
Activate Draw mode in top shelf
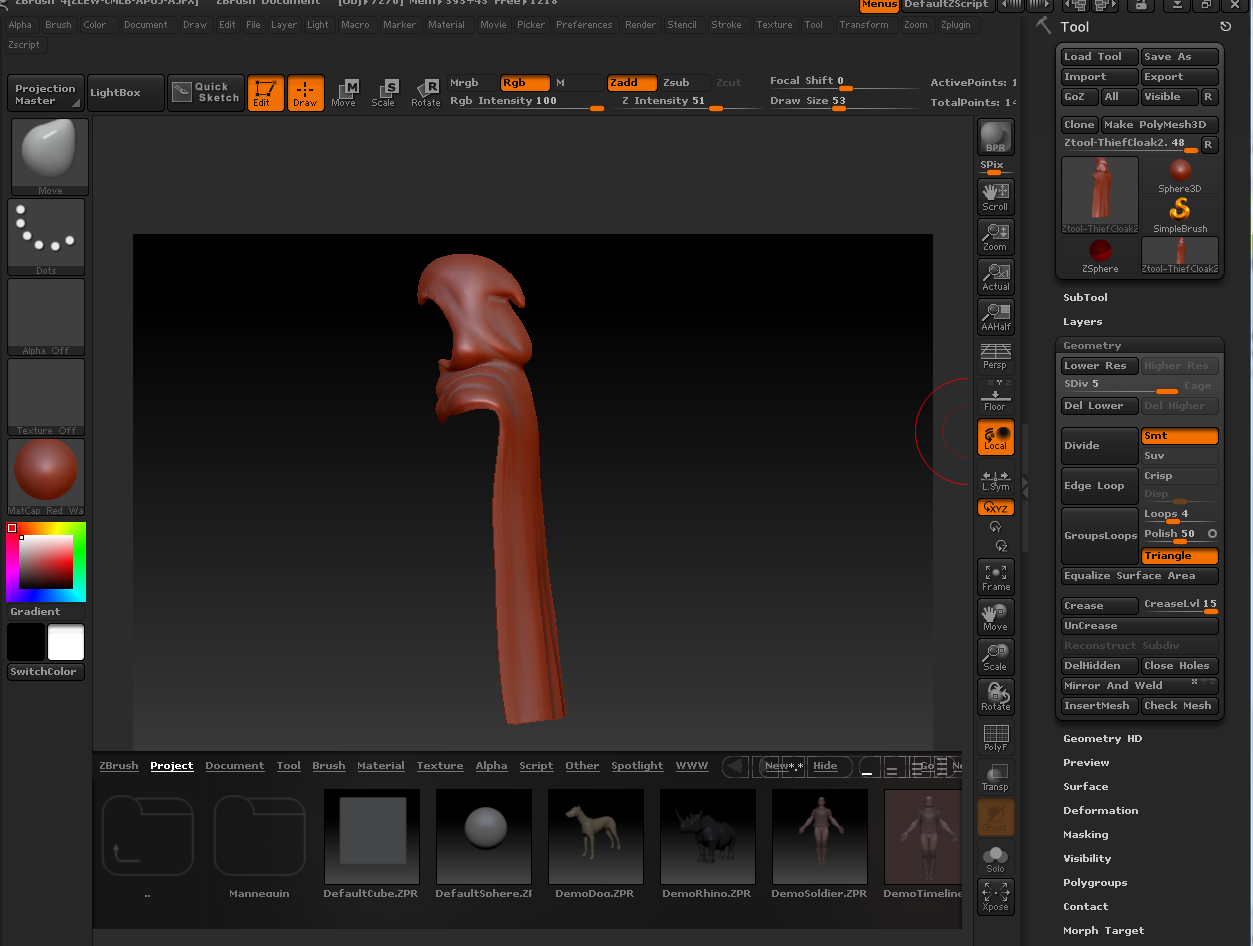[305, 93]
